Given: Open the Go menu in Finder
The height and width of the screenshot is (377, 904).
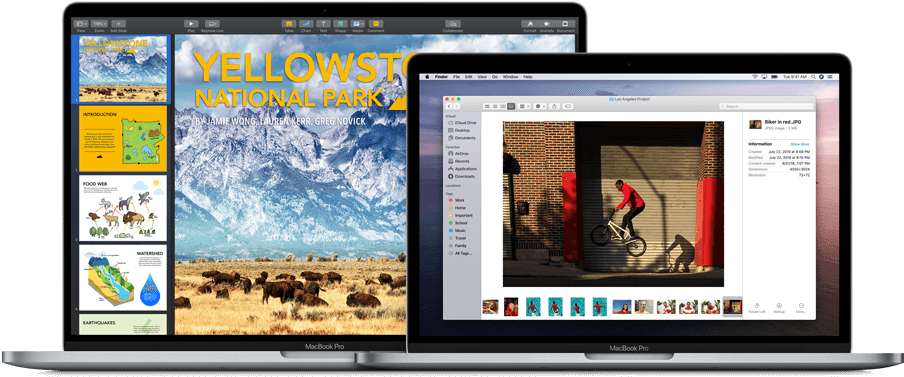Looking at the screenshot, I should click(x=495, y=77).
